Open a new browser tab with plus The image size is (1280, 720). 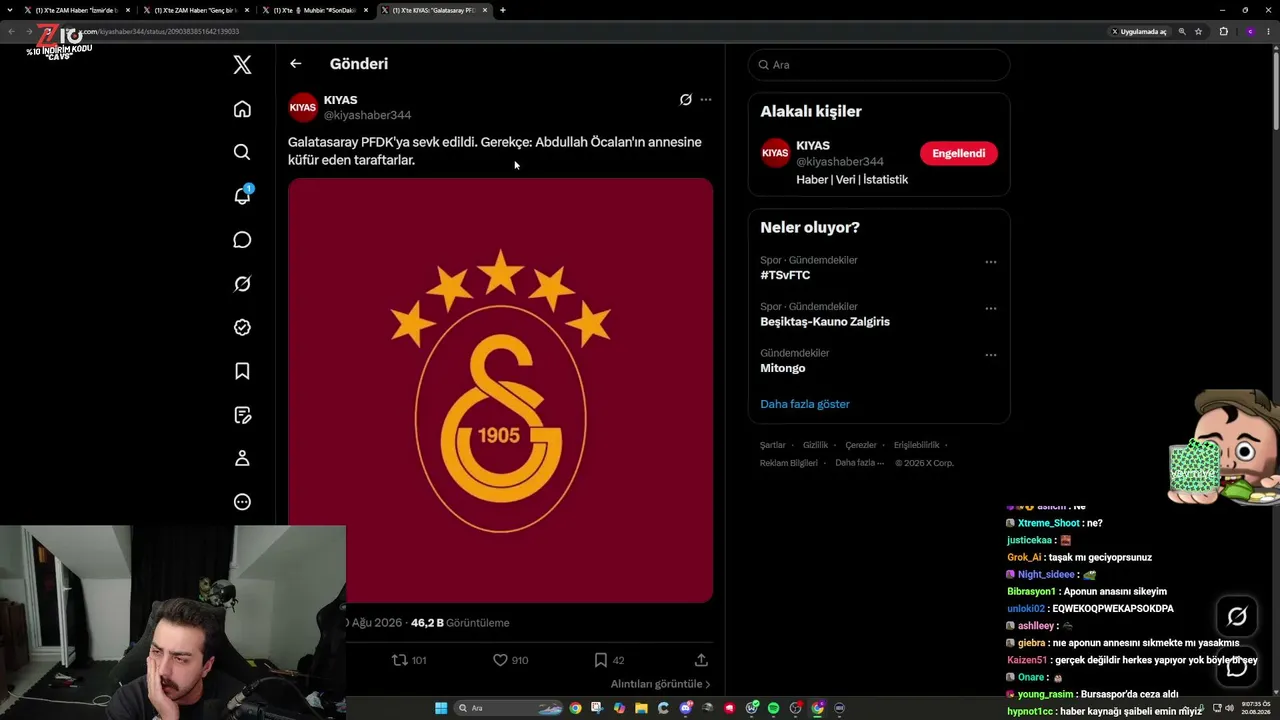pyautogui.click(x=502, y=10)
